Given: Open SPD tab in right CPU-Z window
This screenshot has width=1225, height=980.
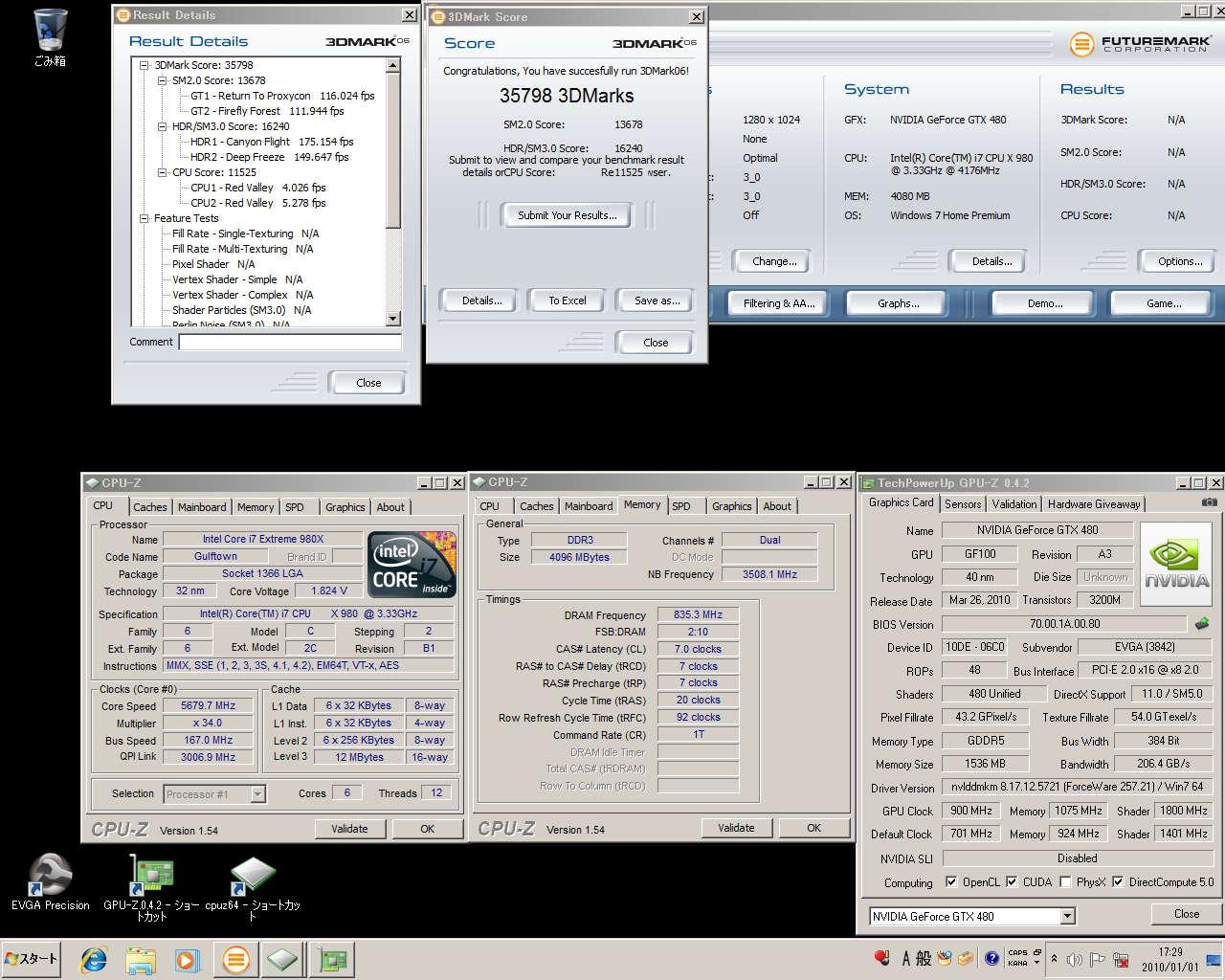Looking at the screenshot, I should [681, 506].
